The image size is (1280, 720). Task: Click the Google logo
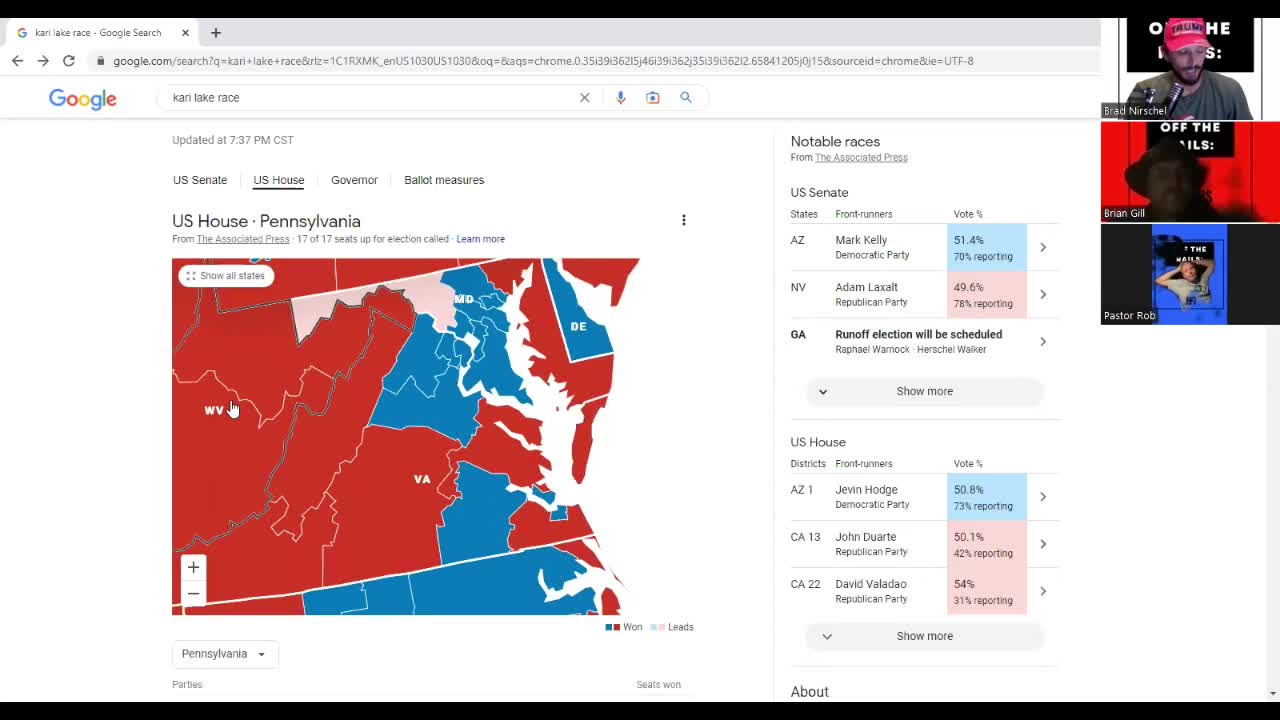83,98
